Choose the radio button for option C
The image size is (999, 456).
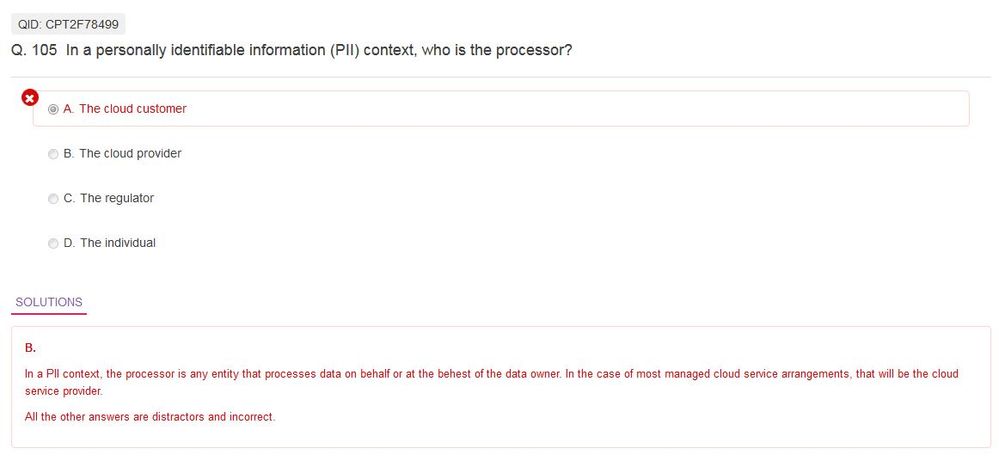(x=53, y=199)
